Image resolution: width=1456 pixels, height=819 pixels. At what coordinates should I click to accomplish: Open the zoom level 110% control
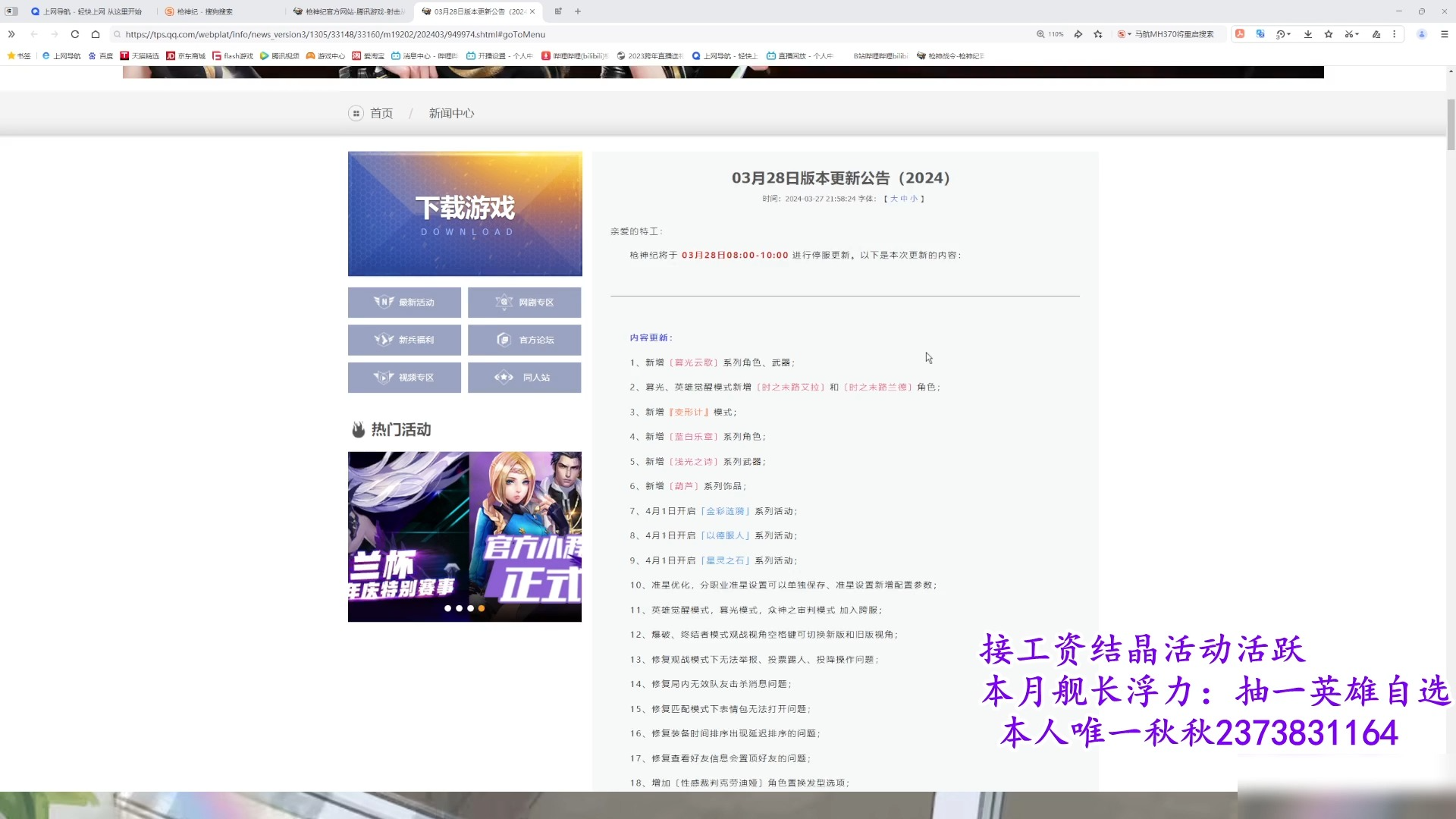click(1050, 34)
